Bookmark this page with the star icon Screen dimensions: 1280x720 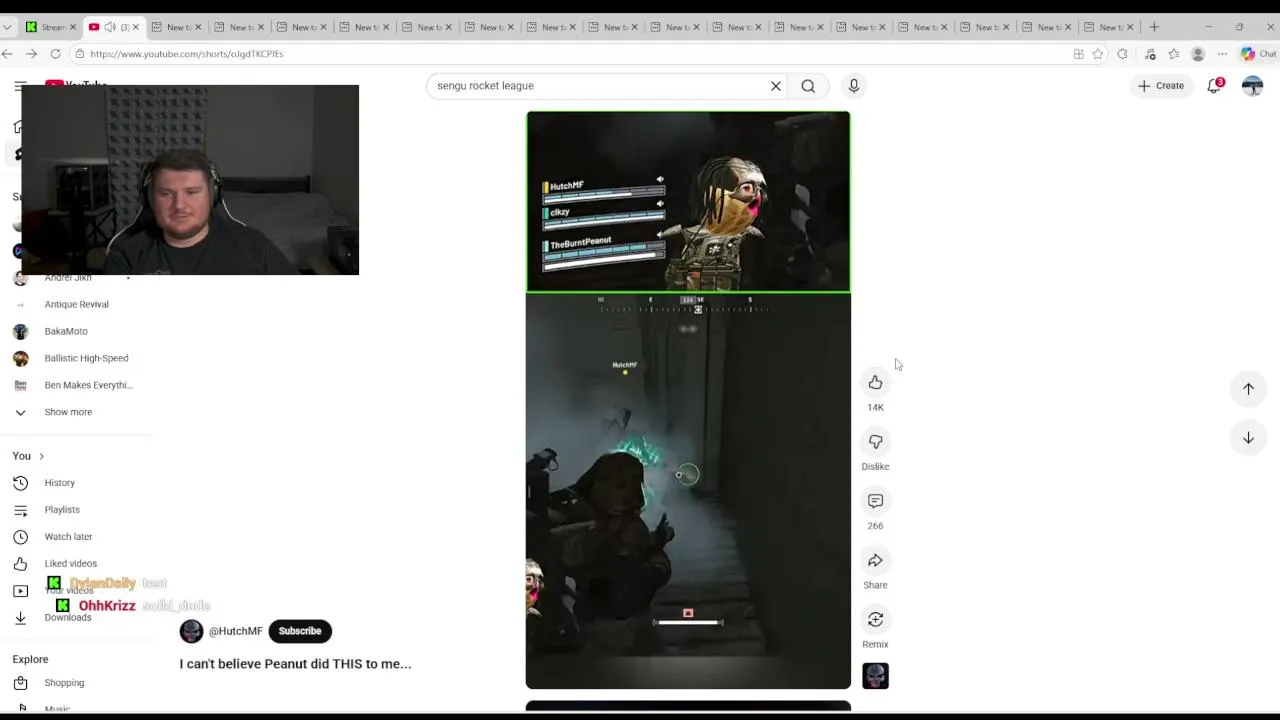click(x=1098, y=54)
